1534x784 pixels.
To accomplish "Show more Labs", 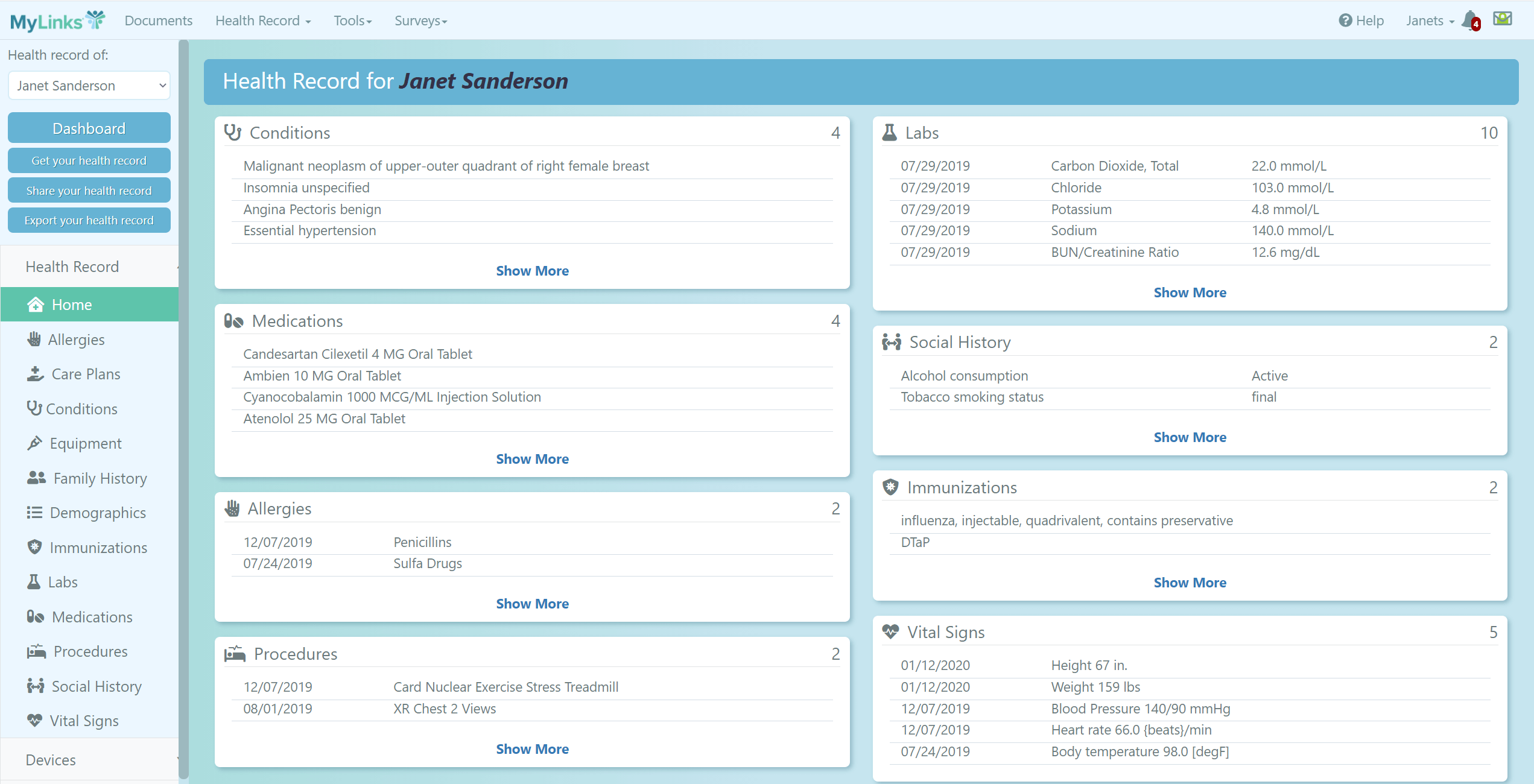I will point(1190,292).
